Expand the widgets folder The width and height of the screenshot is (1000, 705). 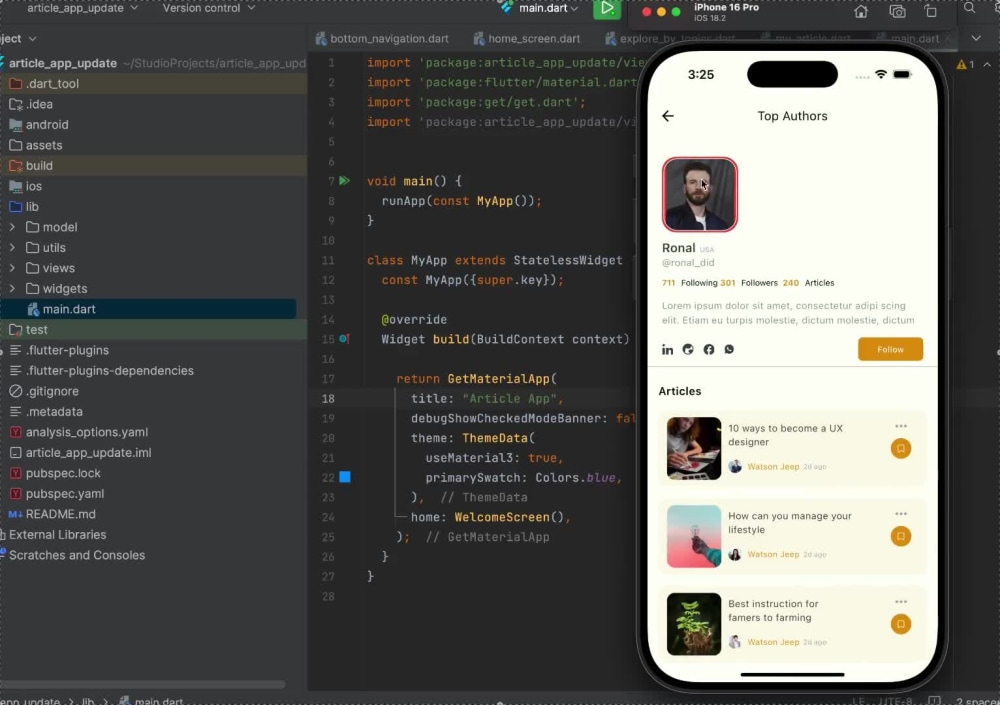[12, 288]
